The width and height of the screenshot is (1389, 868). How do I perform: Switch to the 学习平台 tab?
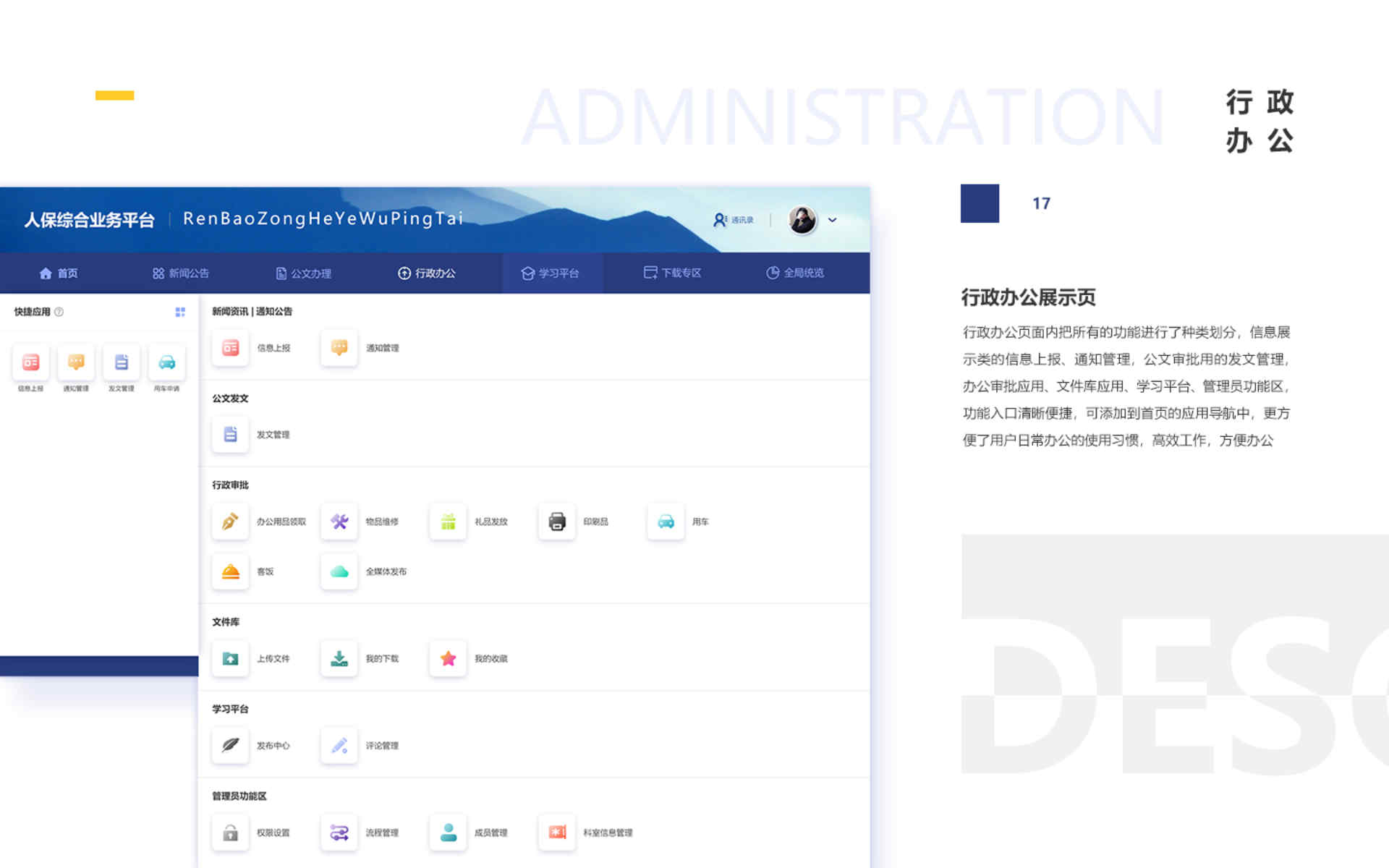pos(551,273)
